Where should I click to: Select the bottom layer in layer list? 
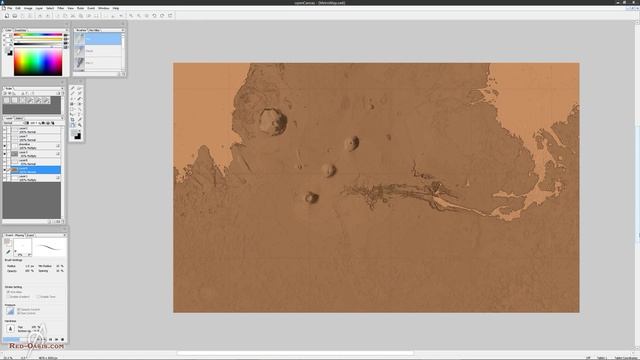point(36,178)
